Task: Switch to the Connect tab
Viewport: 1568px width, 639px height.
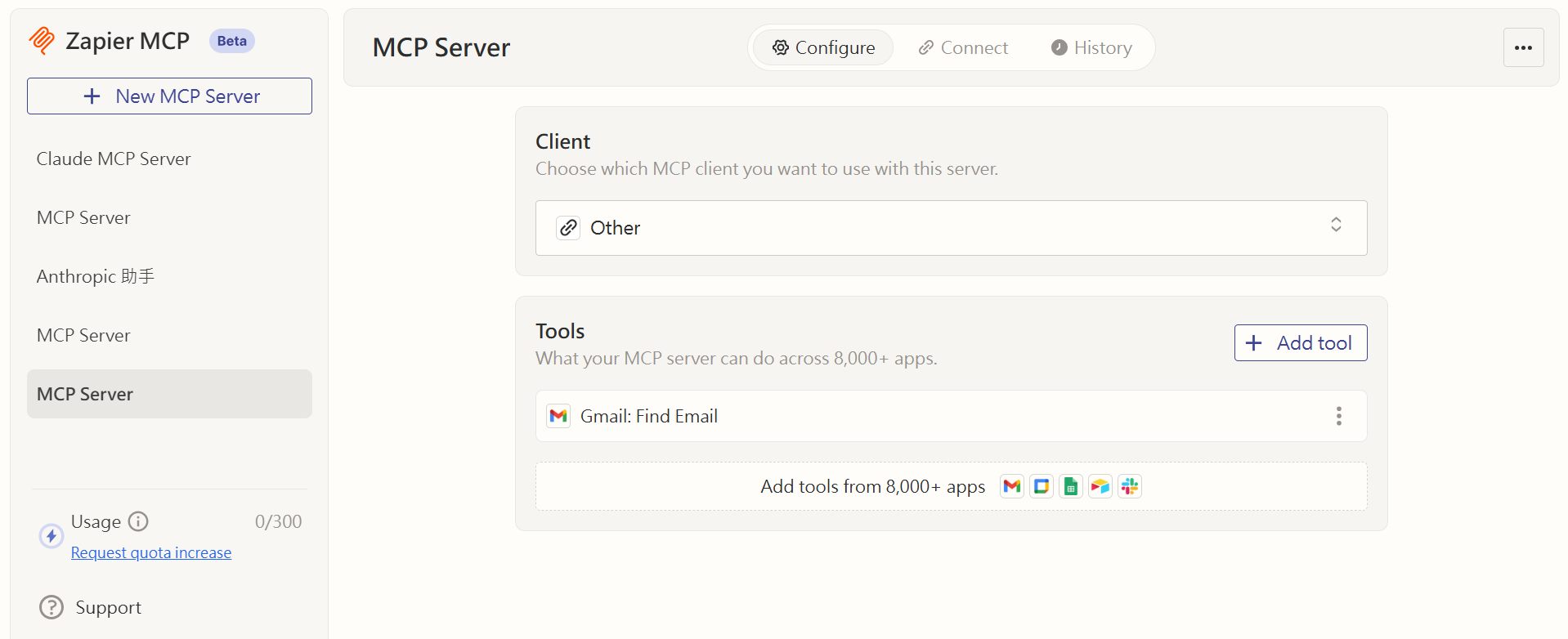Action: click(963, 47)
